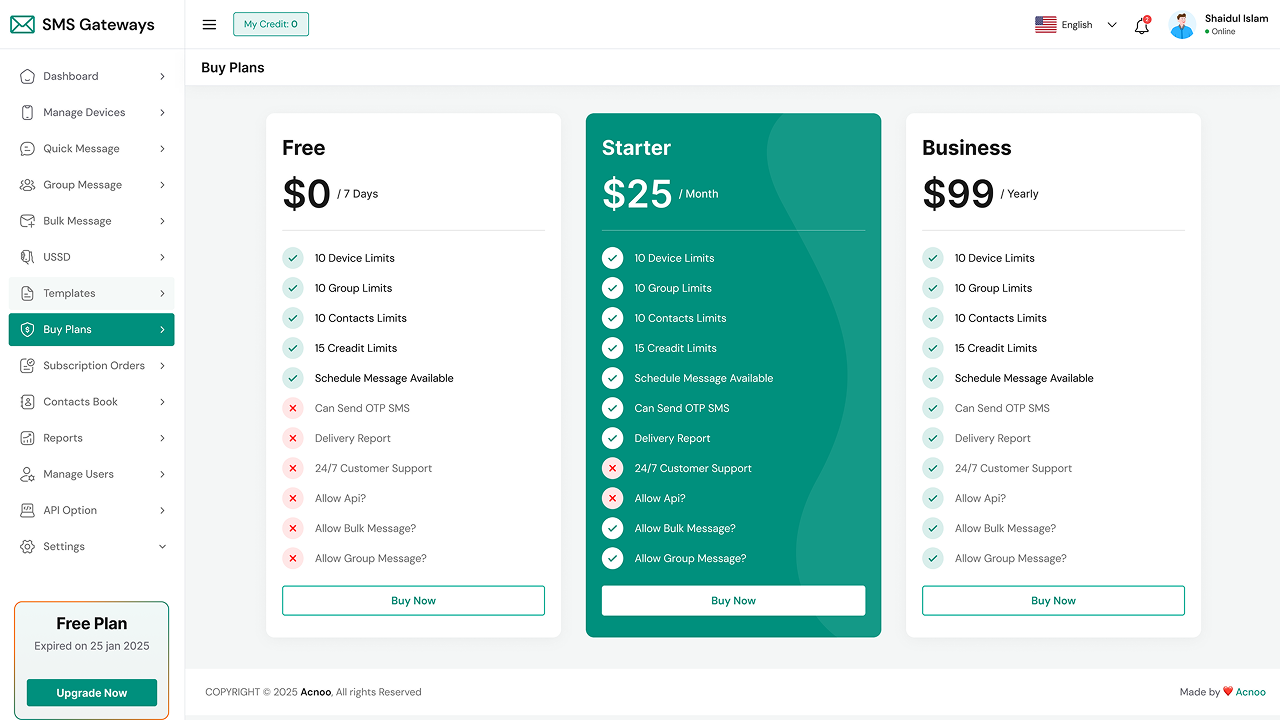Click Buy Now on Starter plan
The width and height of the screenshot is (1280, 720).
(x=733, y=601)
